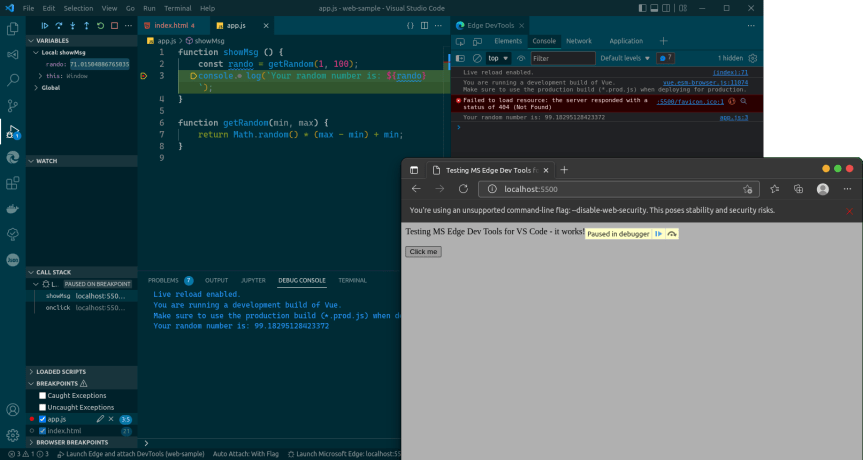This screenshot has height=460, width=863.
Task: Resume script in Paused in debugger overlay
Action: point(658,234)
